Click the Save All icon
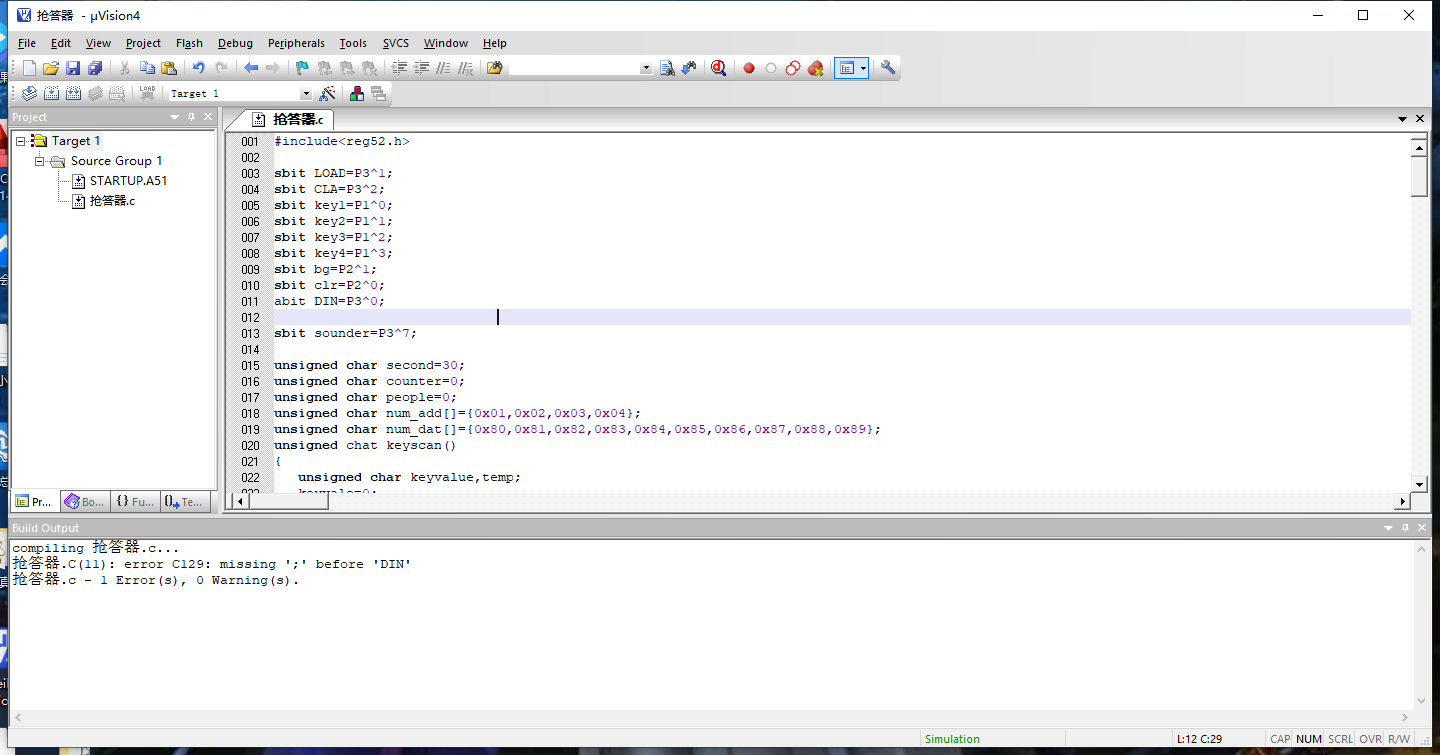This screenshot has width=1440, height=755. coord(95,68)
